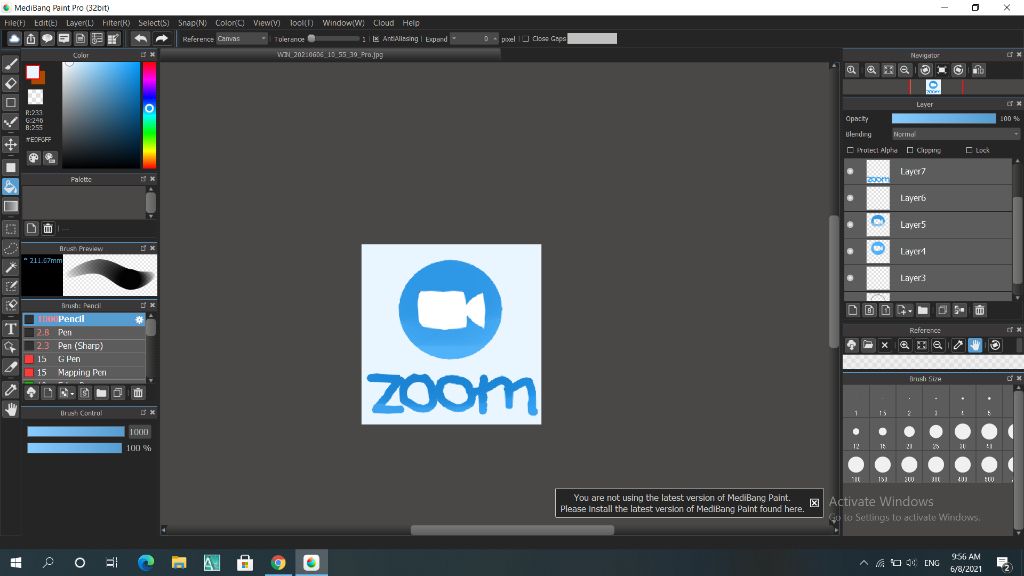1024x576 pixels.
Task: Select the G Pen brush
Action: coord(84,359)
